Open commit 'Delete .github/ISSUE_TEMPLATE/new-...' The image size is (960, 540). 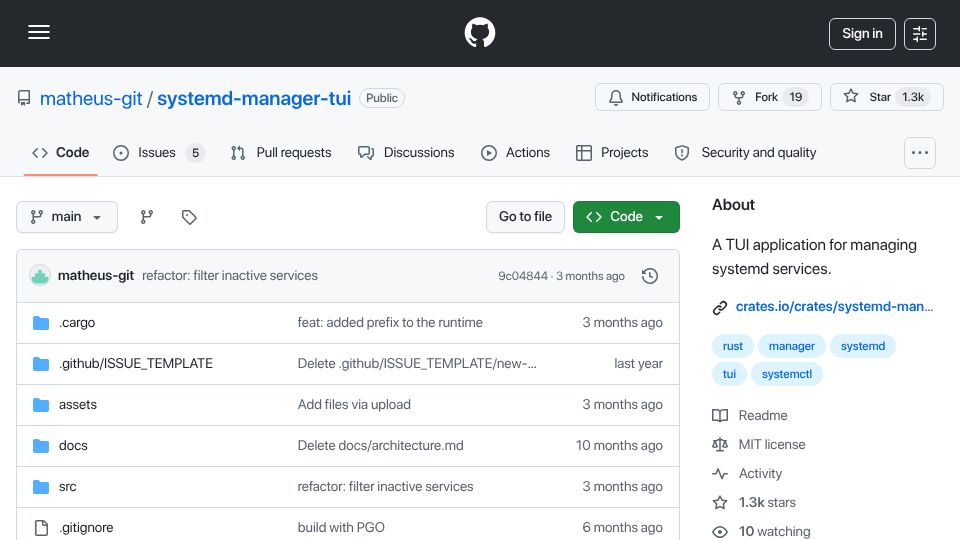pyautogui.click(x=417, y=364)
